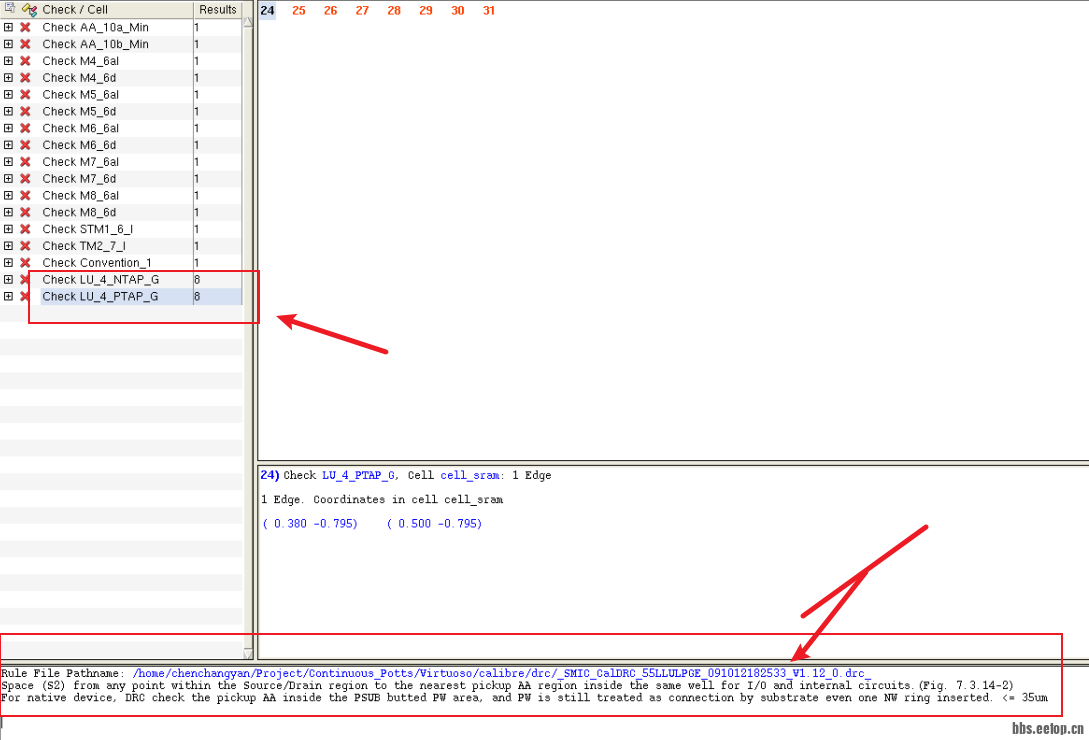Click red X icon of M8_6d
Image resolution: width=1089 pixels, height=740 pixels.
[25, 212]
